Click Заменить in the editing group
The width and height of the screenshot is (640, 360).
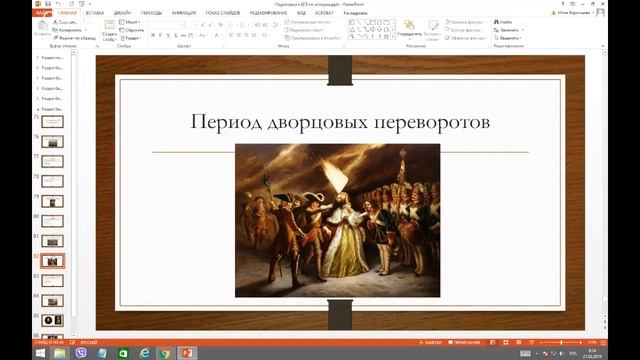[x=509, y=30]
